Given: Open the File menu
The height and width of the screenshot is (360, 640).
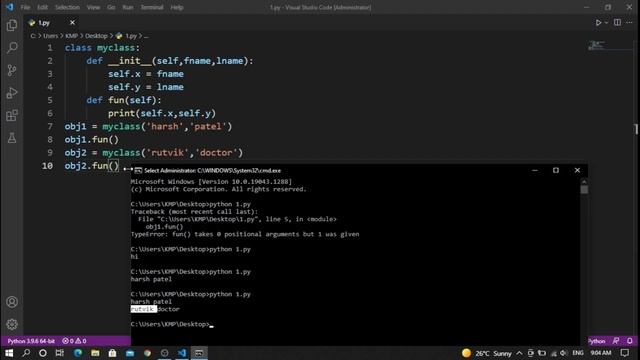Looking at the screenshot, I should 25,7.
